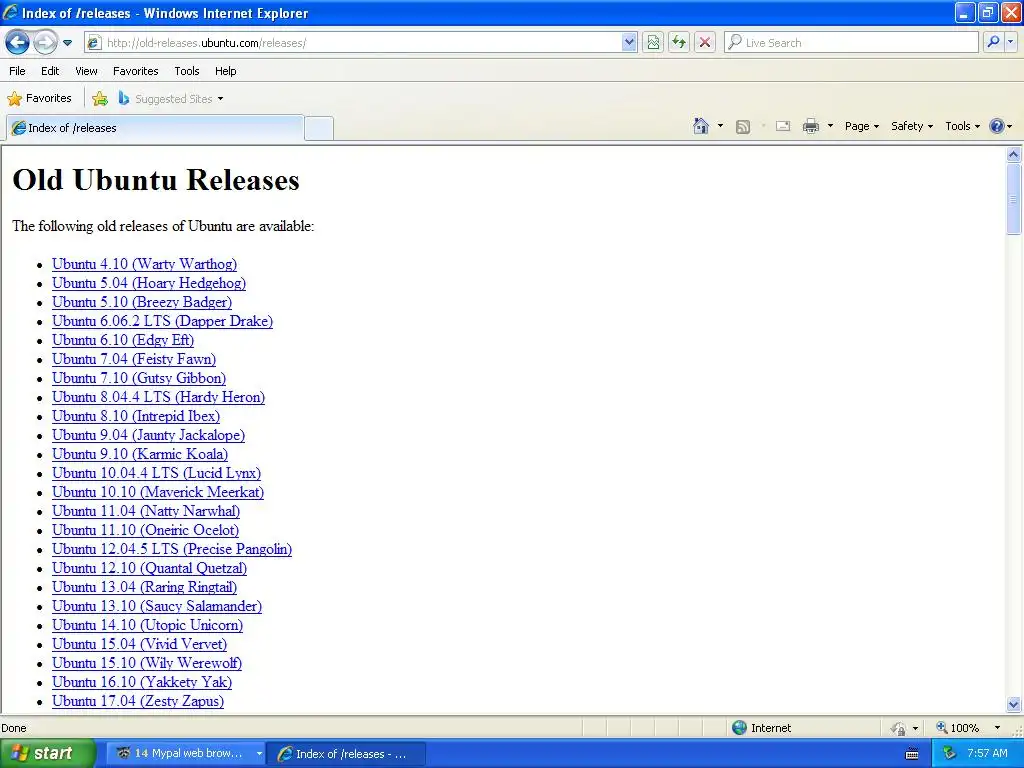Open Ubuntu 17.04 (Zesty Zapus) link
The width and height of the screenshot is (1024, 768).
tap(138, 701)
